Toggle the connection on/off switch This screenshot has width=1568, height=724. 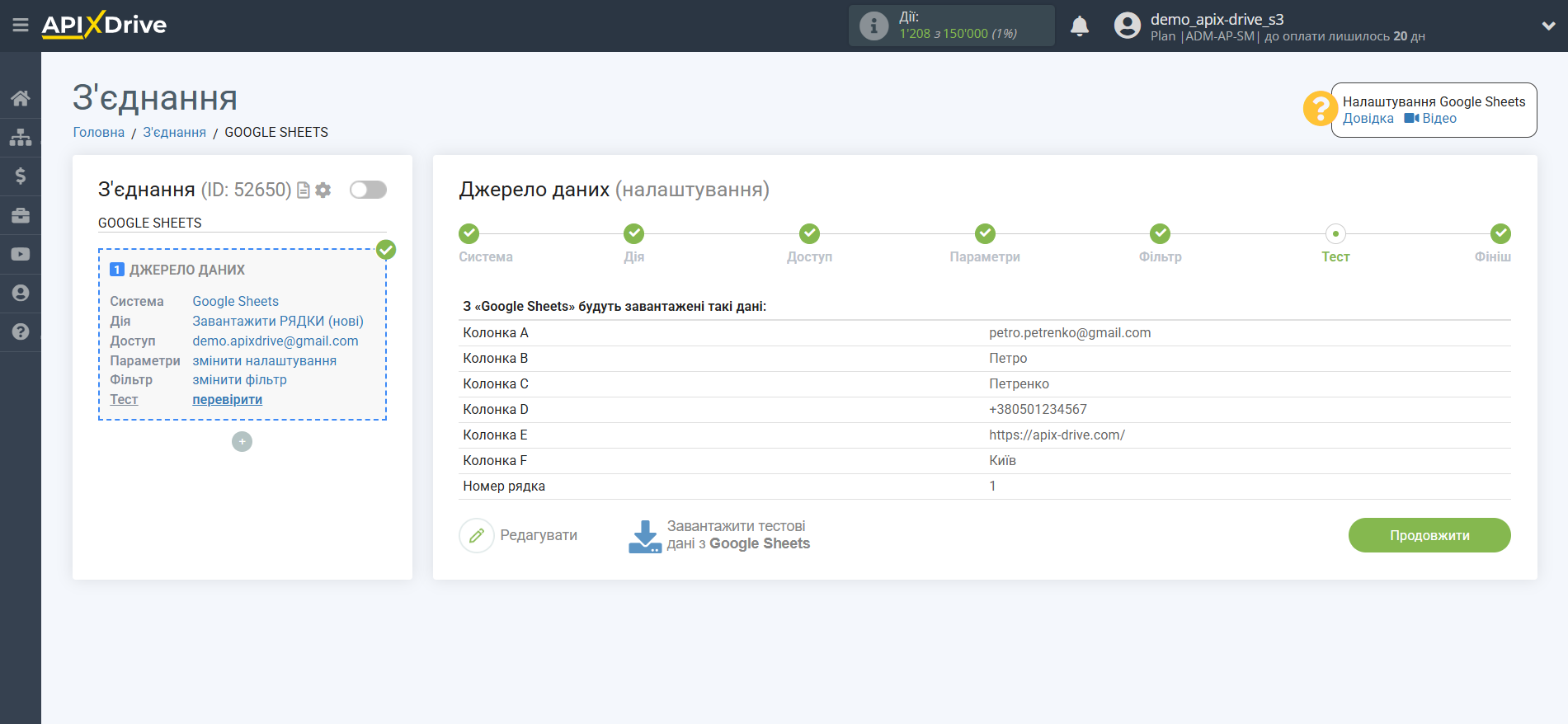coord(368,190)
